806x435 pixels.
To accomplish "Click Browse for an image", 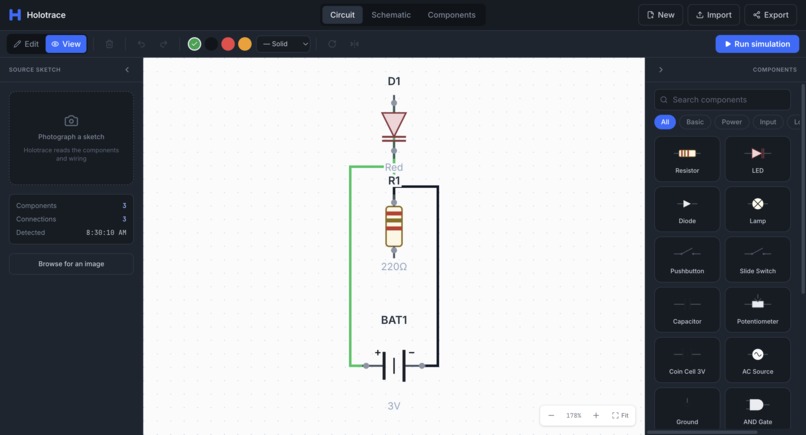I will 71,264.
